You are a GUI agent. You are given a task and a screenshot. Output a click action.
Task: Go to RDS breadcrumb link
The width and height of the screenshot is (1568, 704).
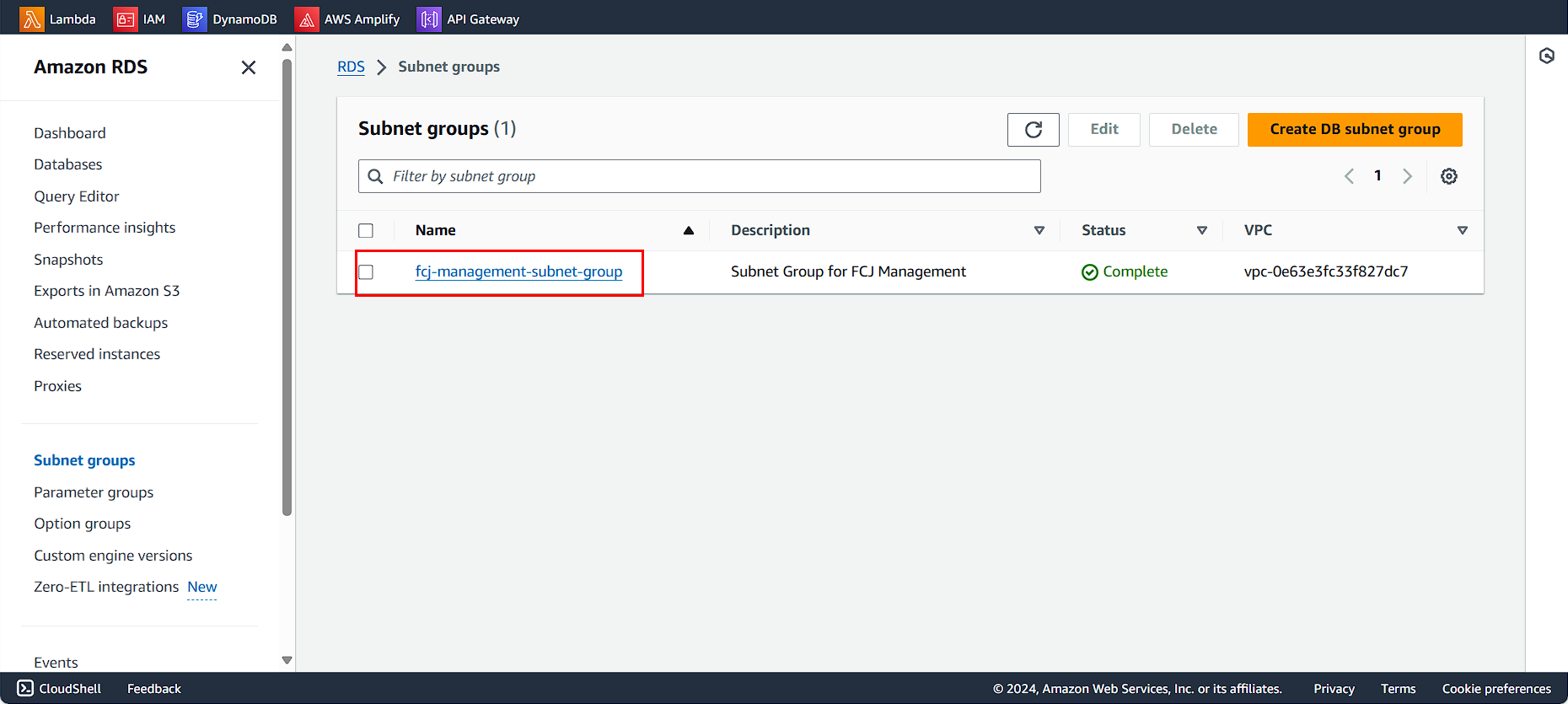[x=351, y=67]
